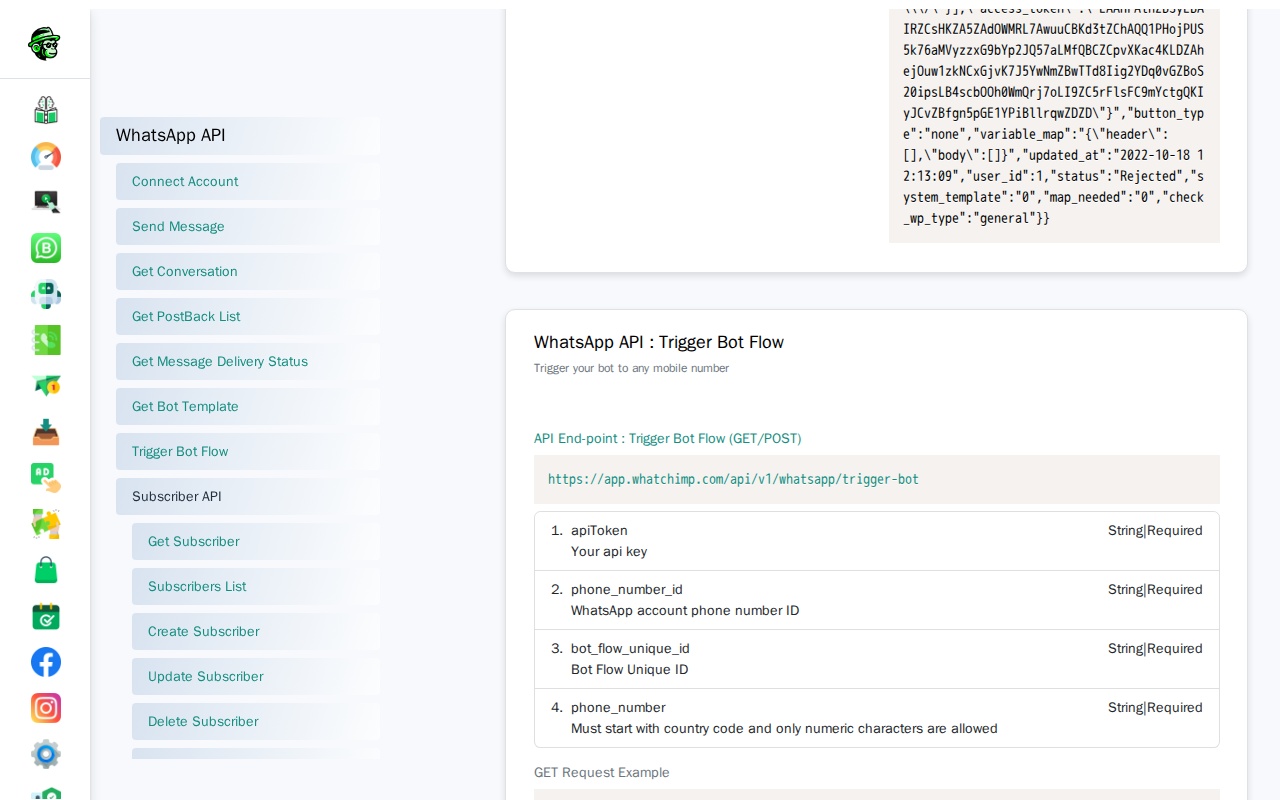Open Get PostBack List section
This screenshot has height=800, width=1280.
[x=248, y=317]
